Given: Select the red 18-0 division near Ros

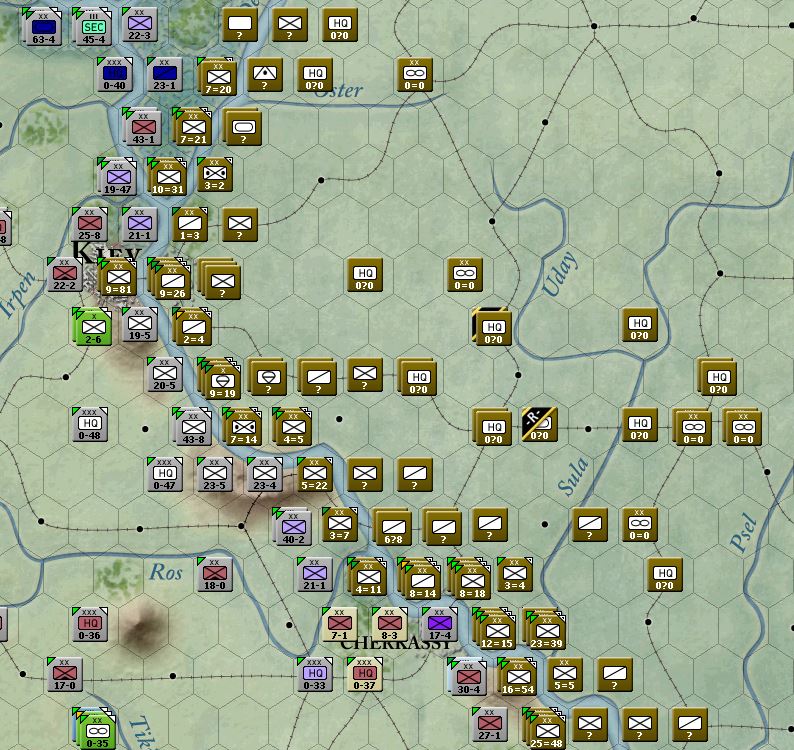Looking at the screenshot, I should (x=215, y=574).
